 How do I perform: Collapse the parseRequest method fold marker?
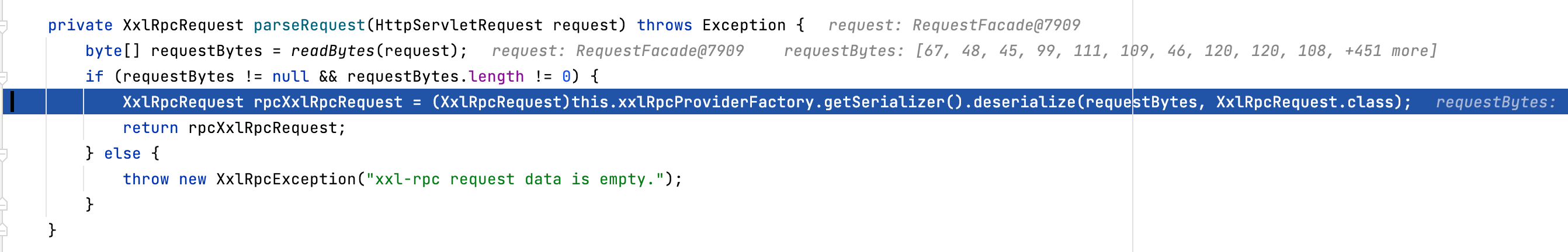pyautogui.click(x=4, y=26)
